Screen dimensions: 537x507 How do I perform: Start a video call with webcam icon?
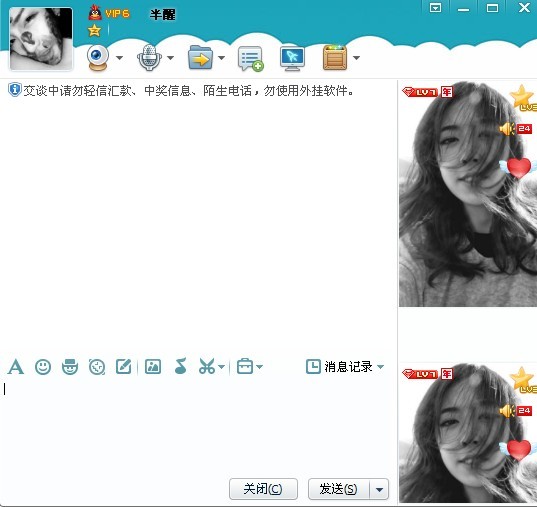click(x=98, y=58)
